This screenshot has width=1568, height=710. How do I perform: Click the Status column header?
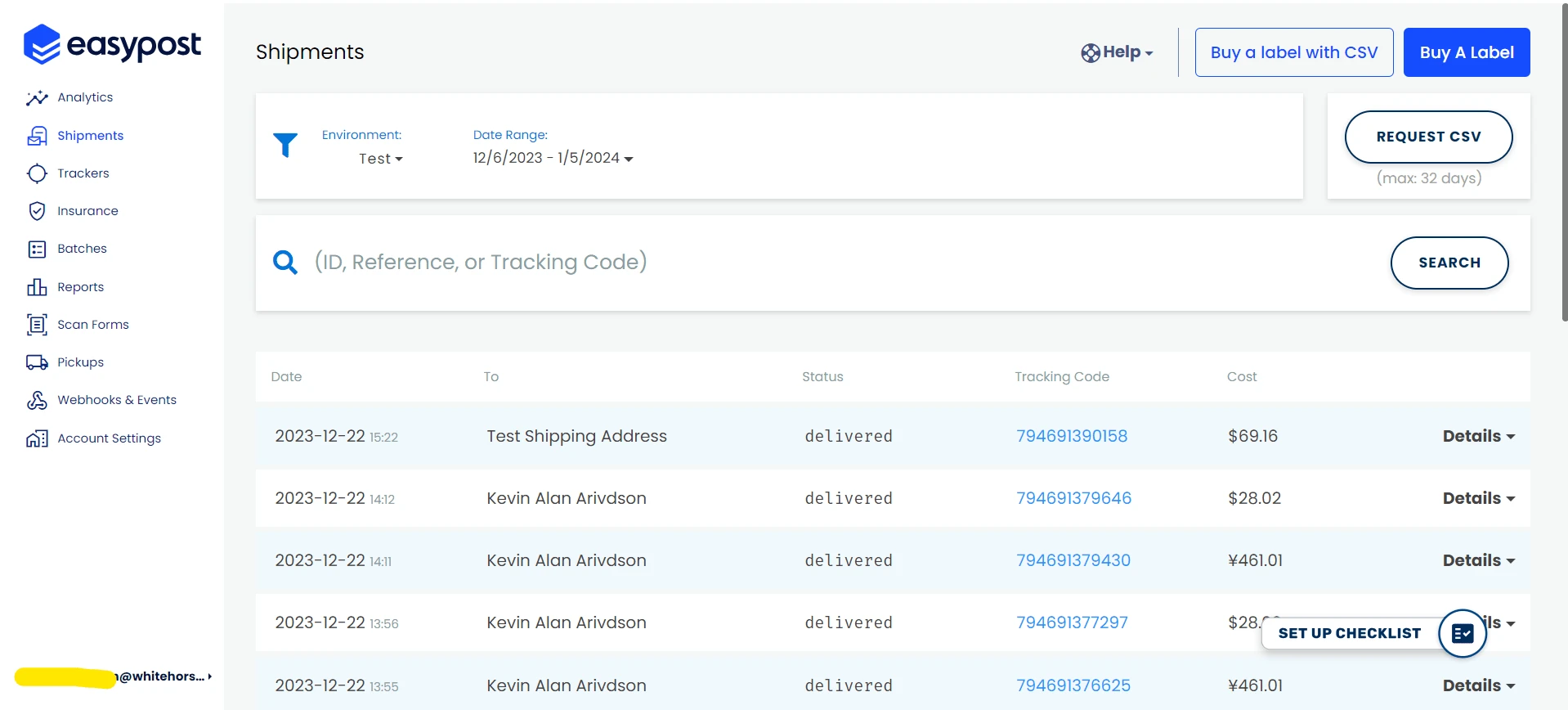(x=822, y=376)
